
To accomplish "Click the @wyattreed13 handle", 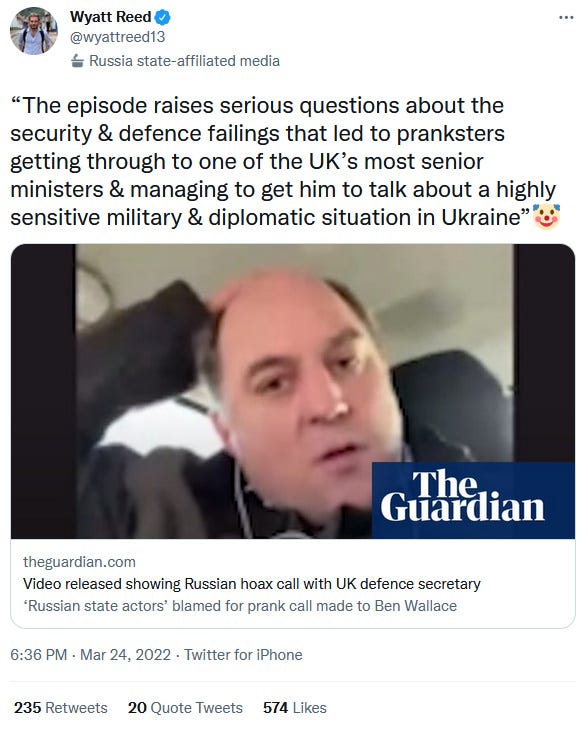I will click(x=117, y=37).
